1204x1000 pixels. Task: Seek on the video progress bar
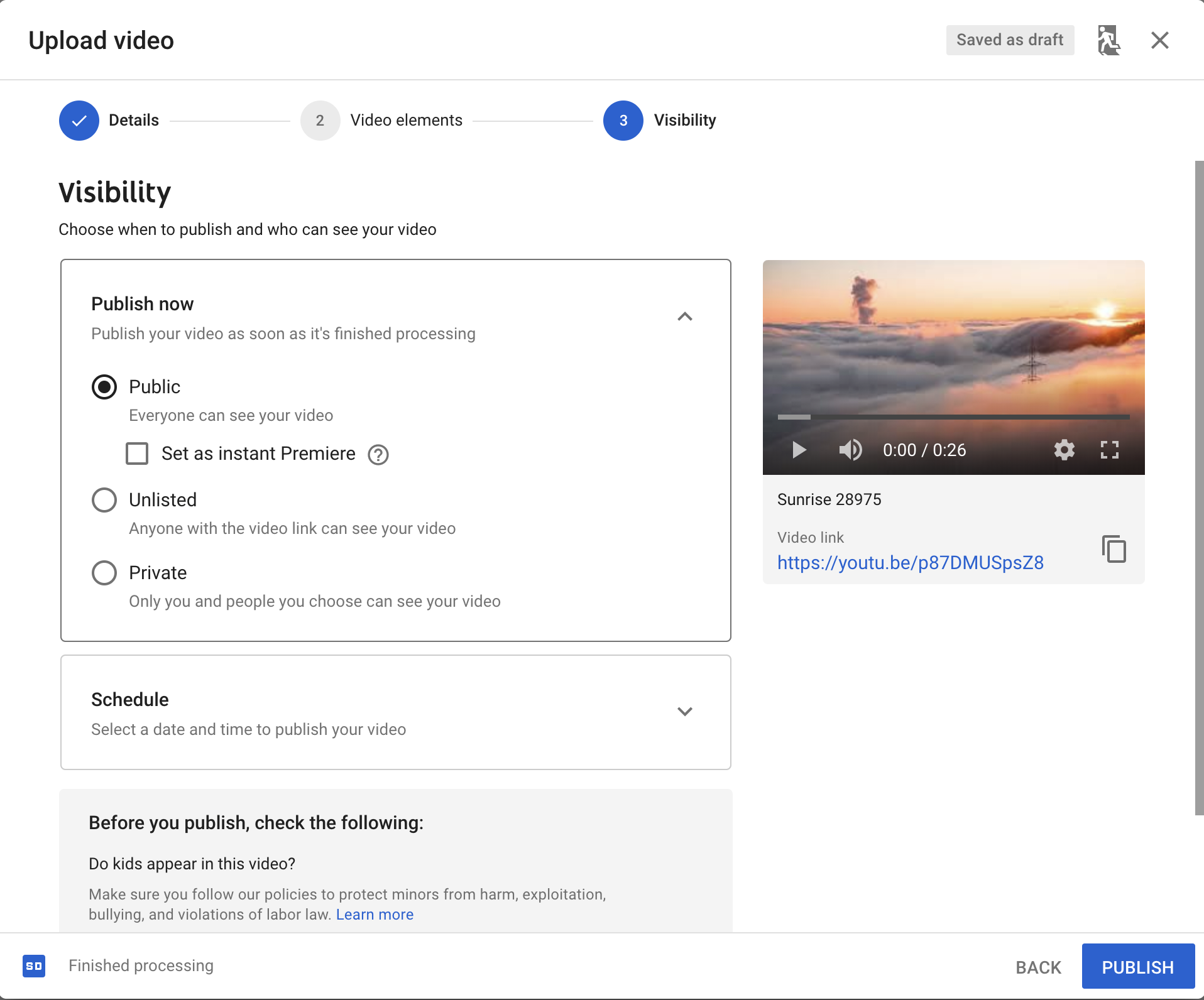[x=953, y=417]
